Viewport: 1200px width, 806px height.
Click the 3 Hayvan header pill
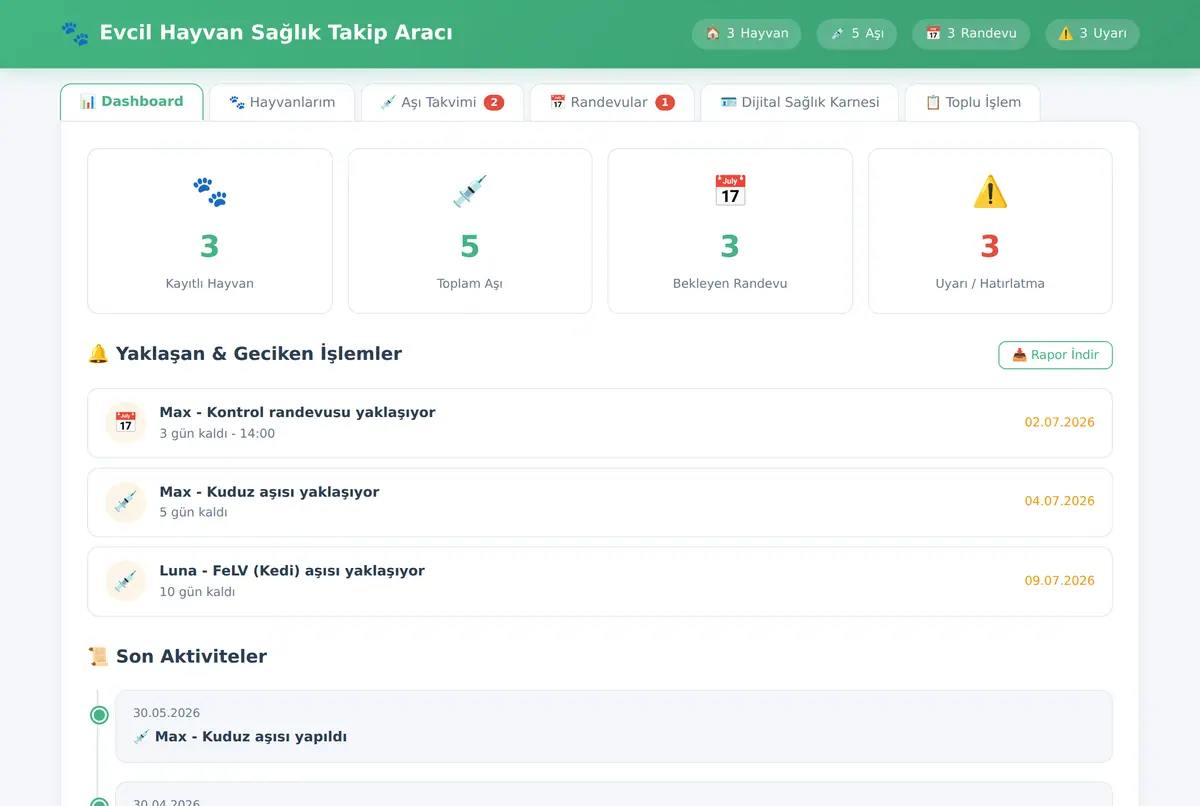point(747,33)
